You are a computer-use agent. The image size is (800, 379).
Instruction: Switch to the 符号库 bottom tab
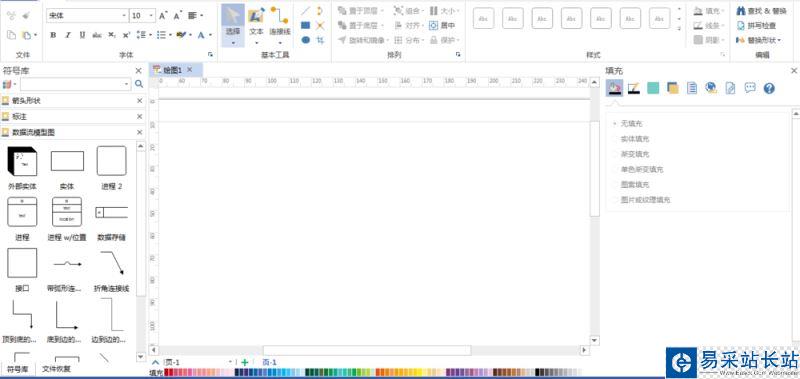tap(18, 368)
